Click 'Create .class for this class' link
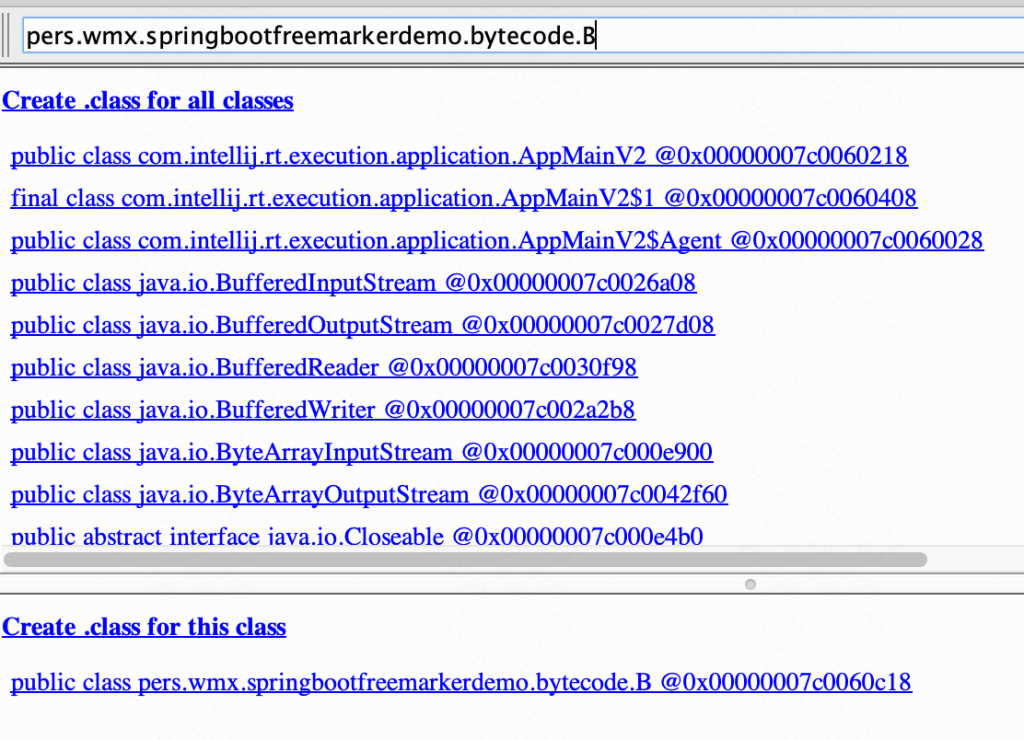The height and width of the screenshot is (740, 1024). point(144,627)
